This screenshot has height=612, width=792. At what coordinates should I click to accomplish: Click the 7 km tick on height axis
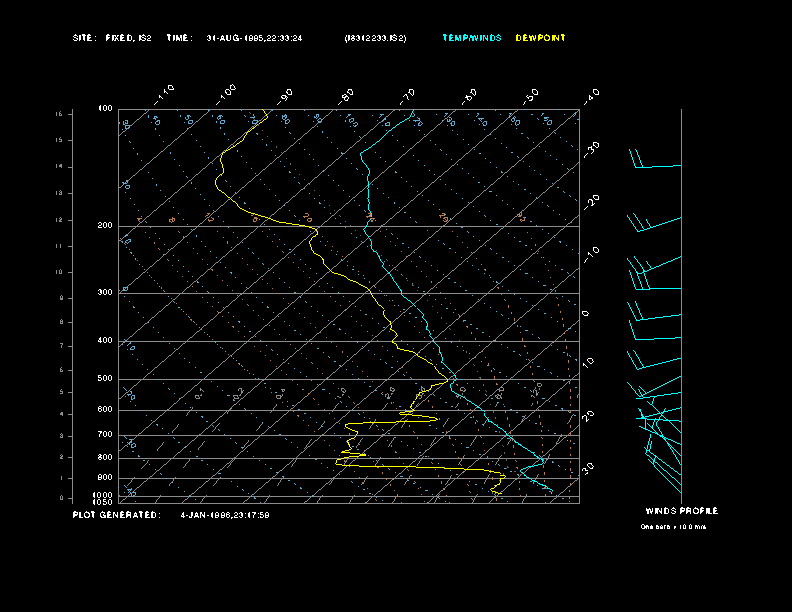point(62,346)
